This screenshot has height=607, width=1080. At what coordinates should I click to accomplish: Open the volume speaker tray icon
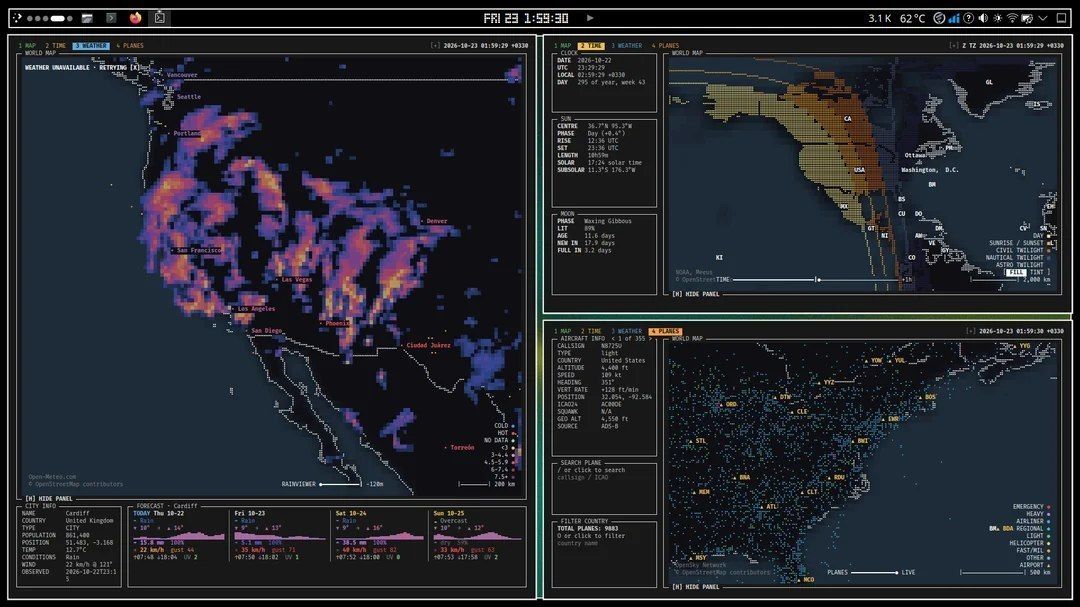click(x=983, y=18)
